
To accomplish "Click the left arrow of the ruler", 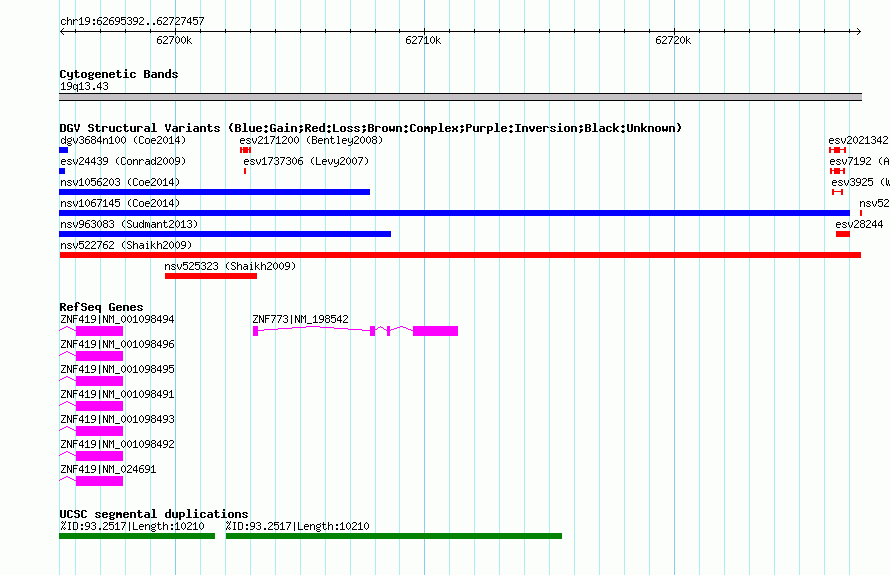I will [62, 31].
